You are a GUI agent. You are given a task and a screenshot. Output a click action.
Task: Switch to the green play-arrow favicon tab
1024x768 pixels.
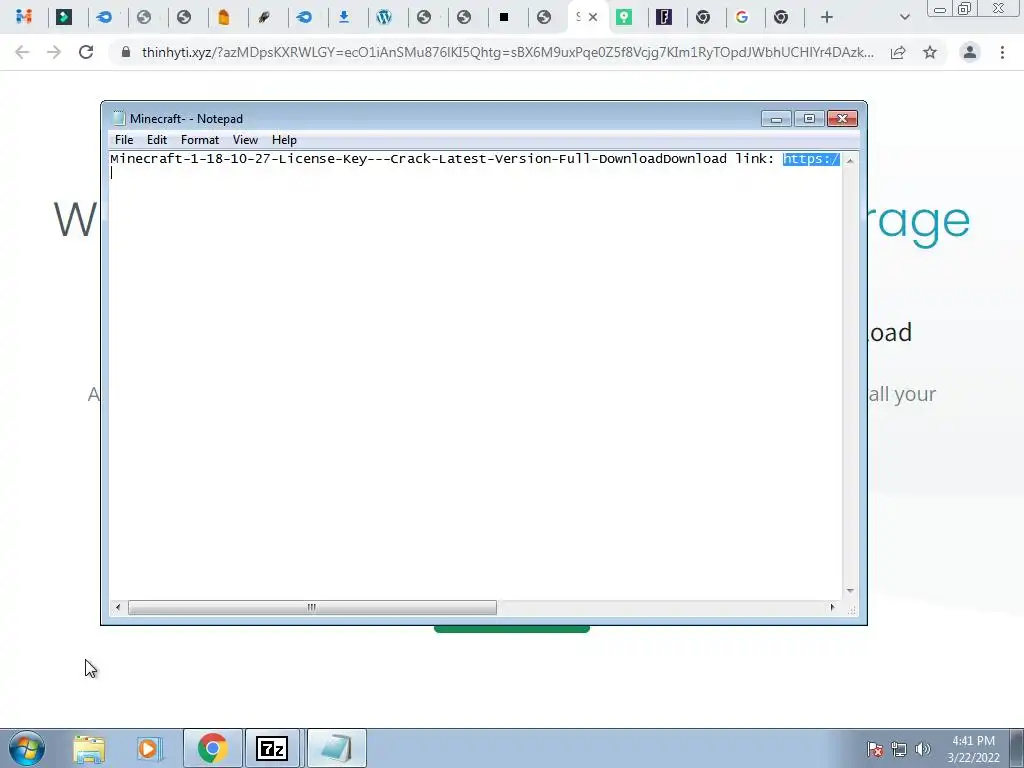click(x=64, y=17)
